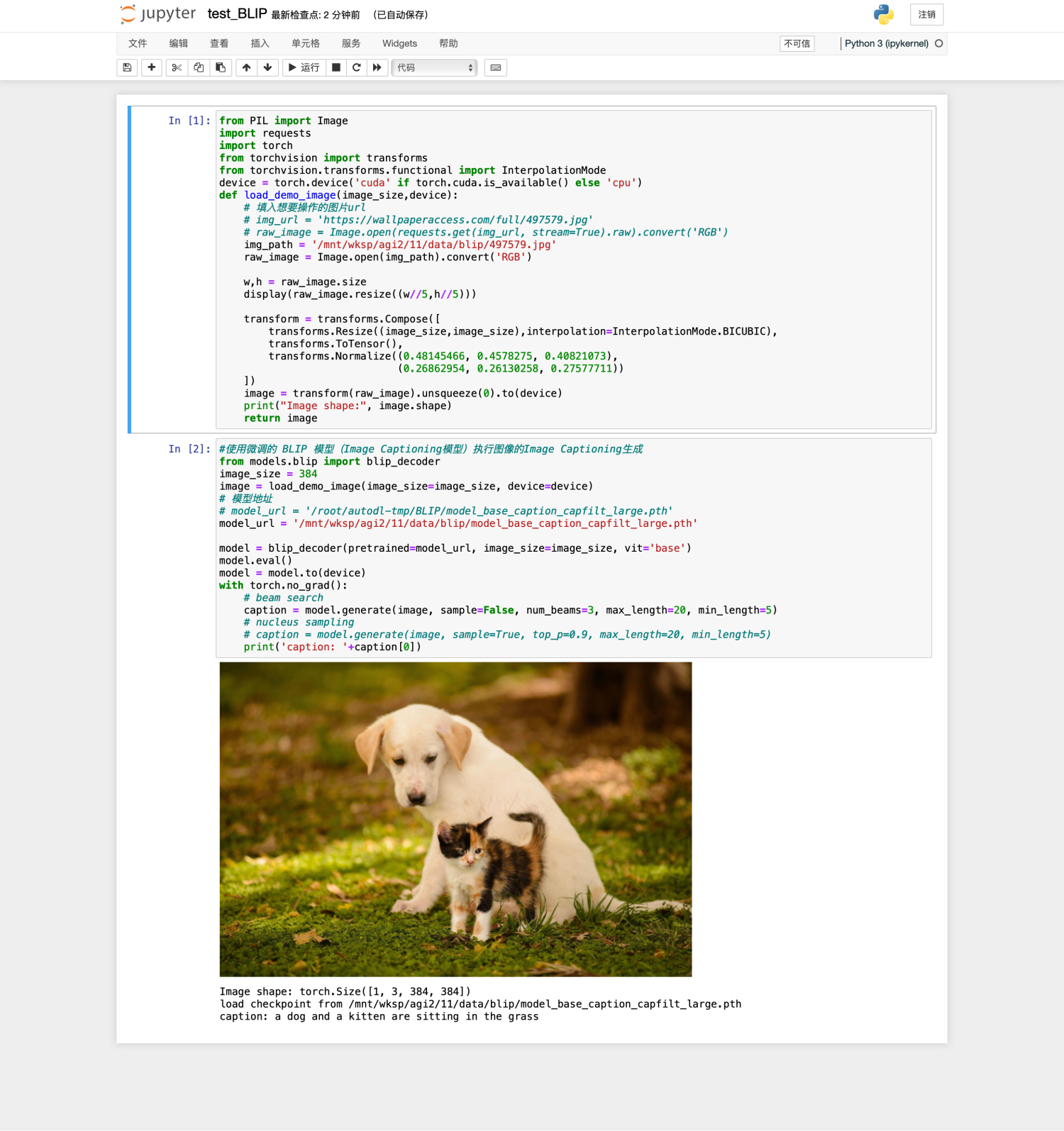Open the cell type dropdown showing 代码
The image size is (1064, 1131).
434,67
